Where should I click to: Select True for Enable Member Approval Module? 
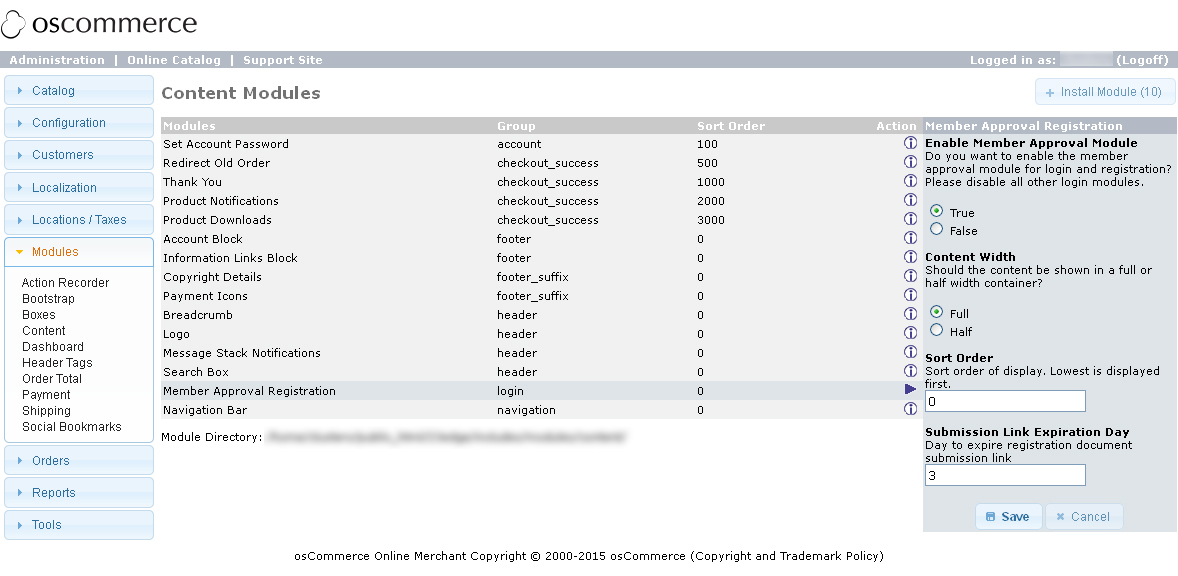[937, 211]
